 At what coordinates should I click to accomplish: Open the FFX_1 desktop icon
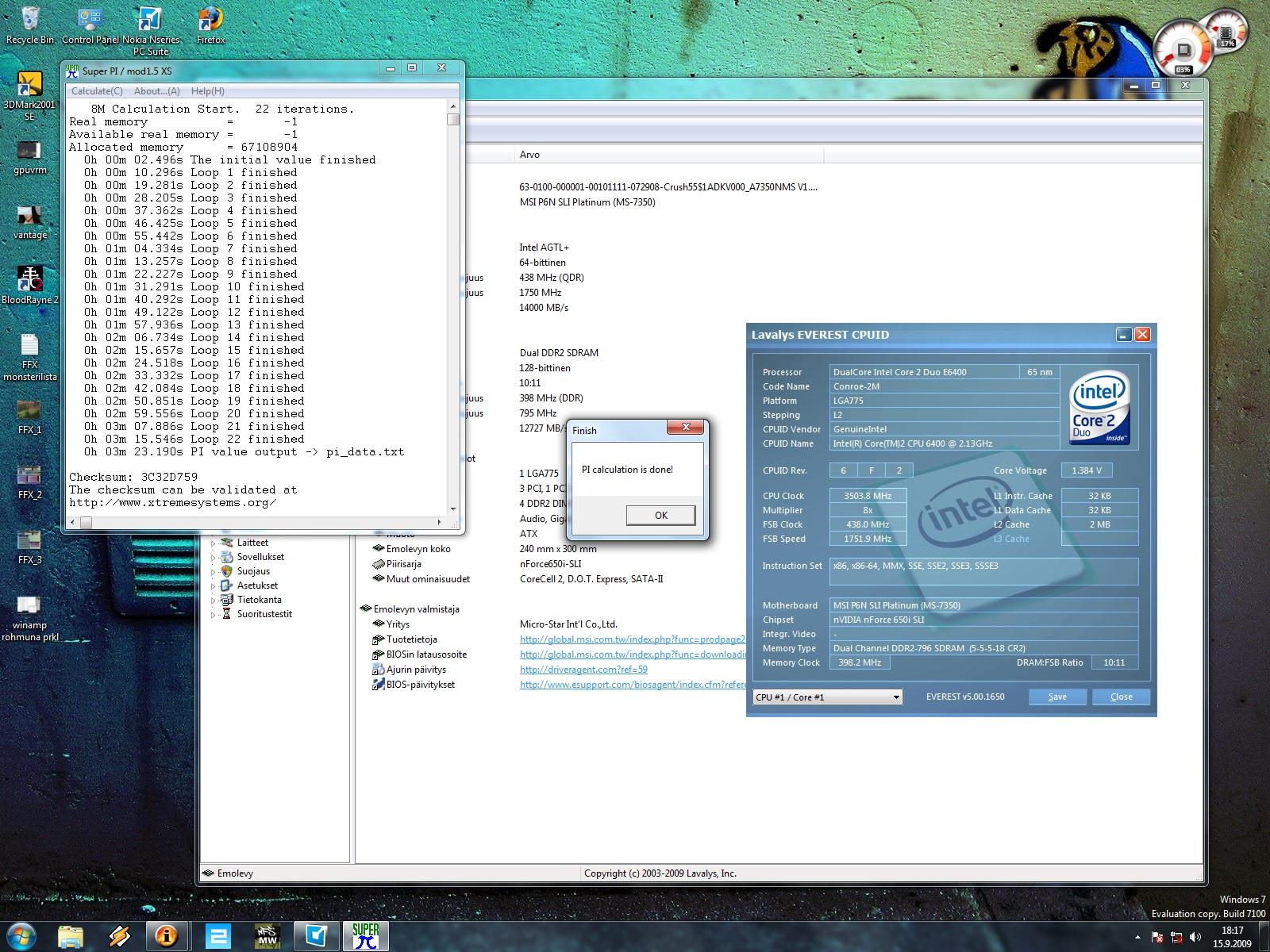click(29, 417)
